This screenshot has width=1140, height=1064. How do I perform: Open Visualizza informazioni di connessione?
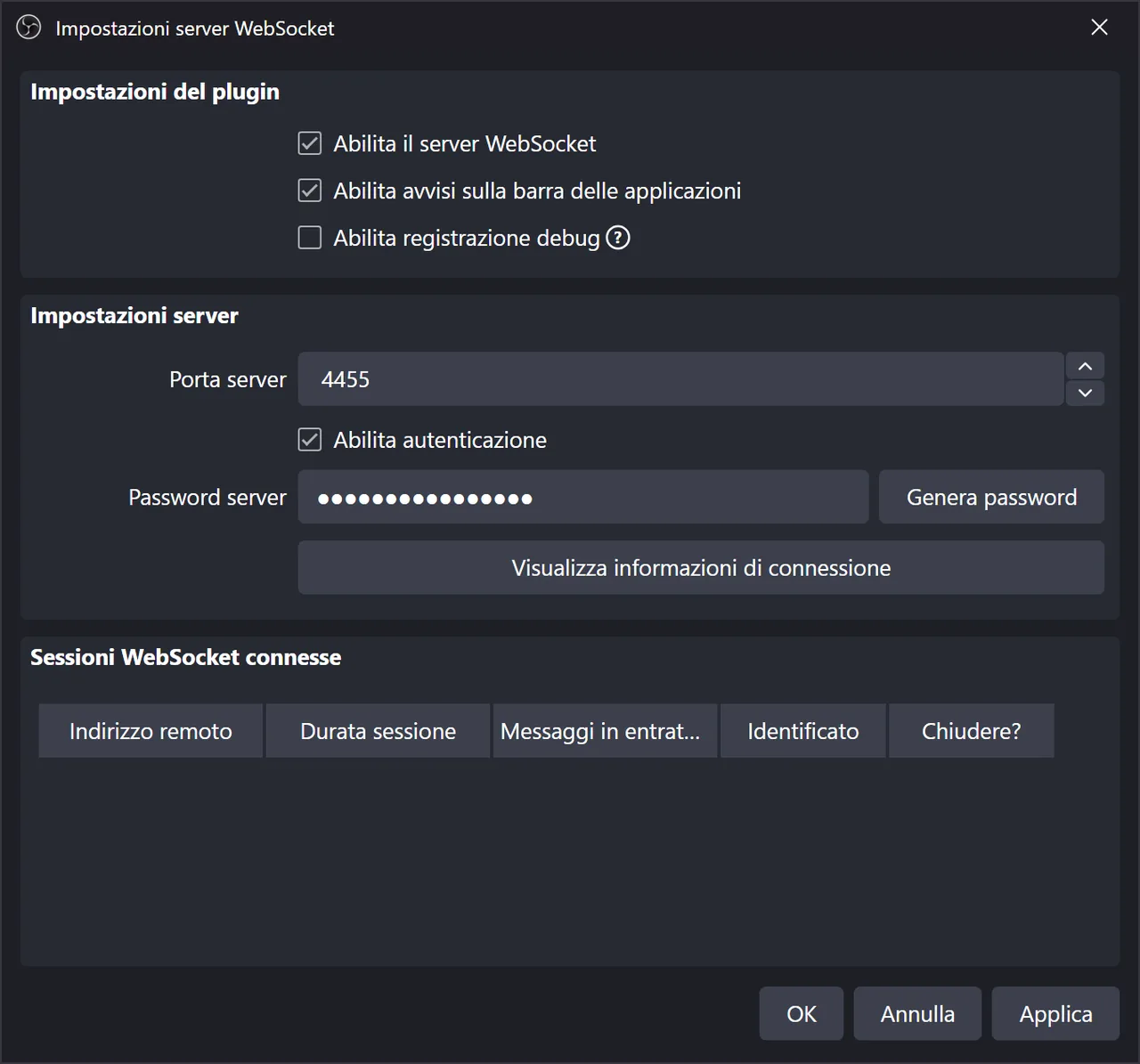(701, 568)
